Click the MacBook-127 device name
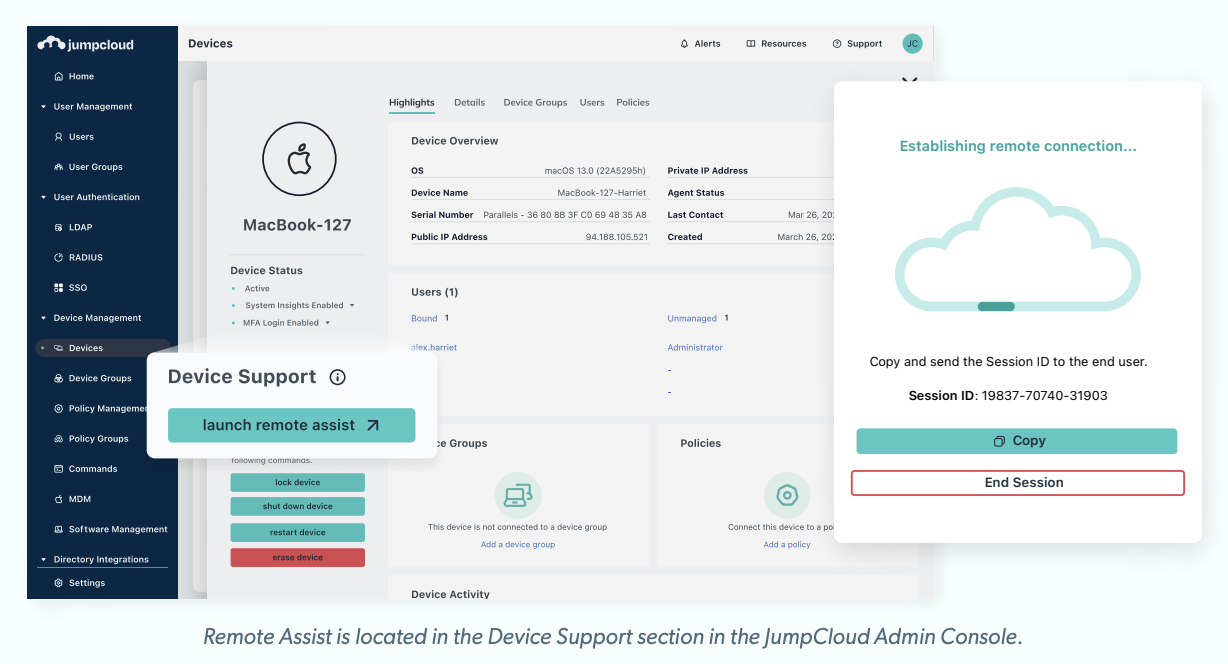The height and width of the screenshot is (664, 1228). [297, 225]
